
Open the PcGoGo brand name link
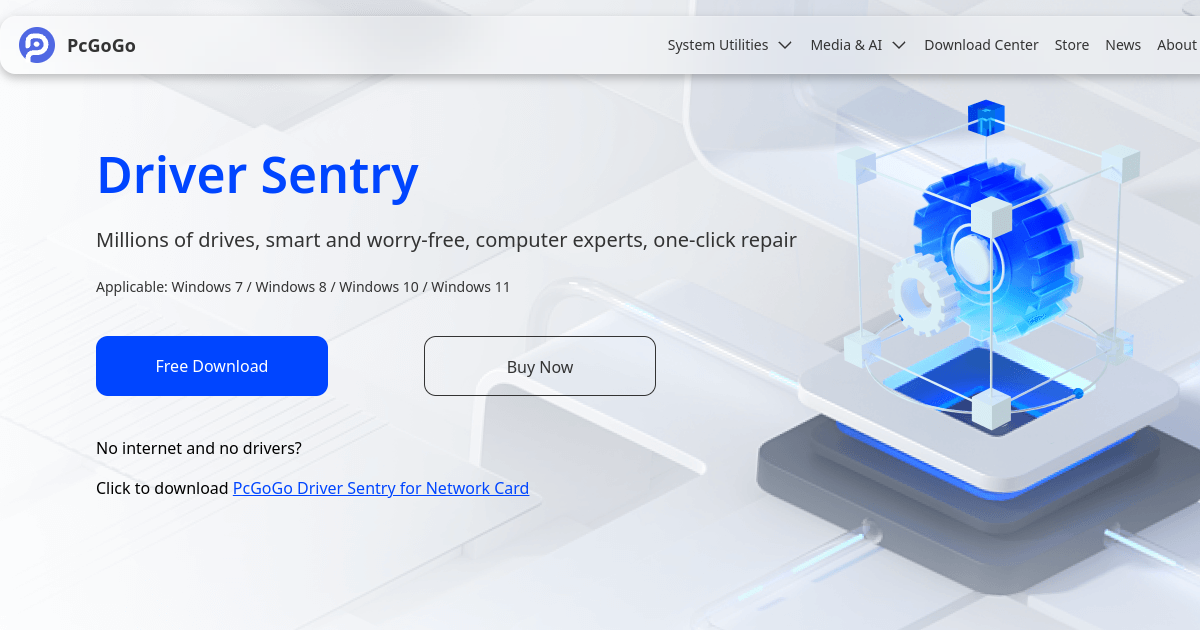coord(101,45)
